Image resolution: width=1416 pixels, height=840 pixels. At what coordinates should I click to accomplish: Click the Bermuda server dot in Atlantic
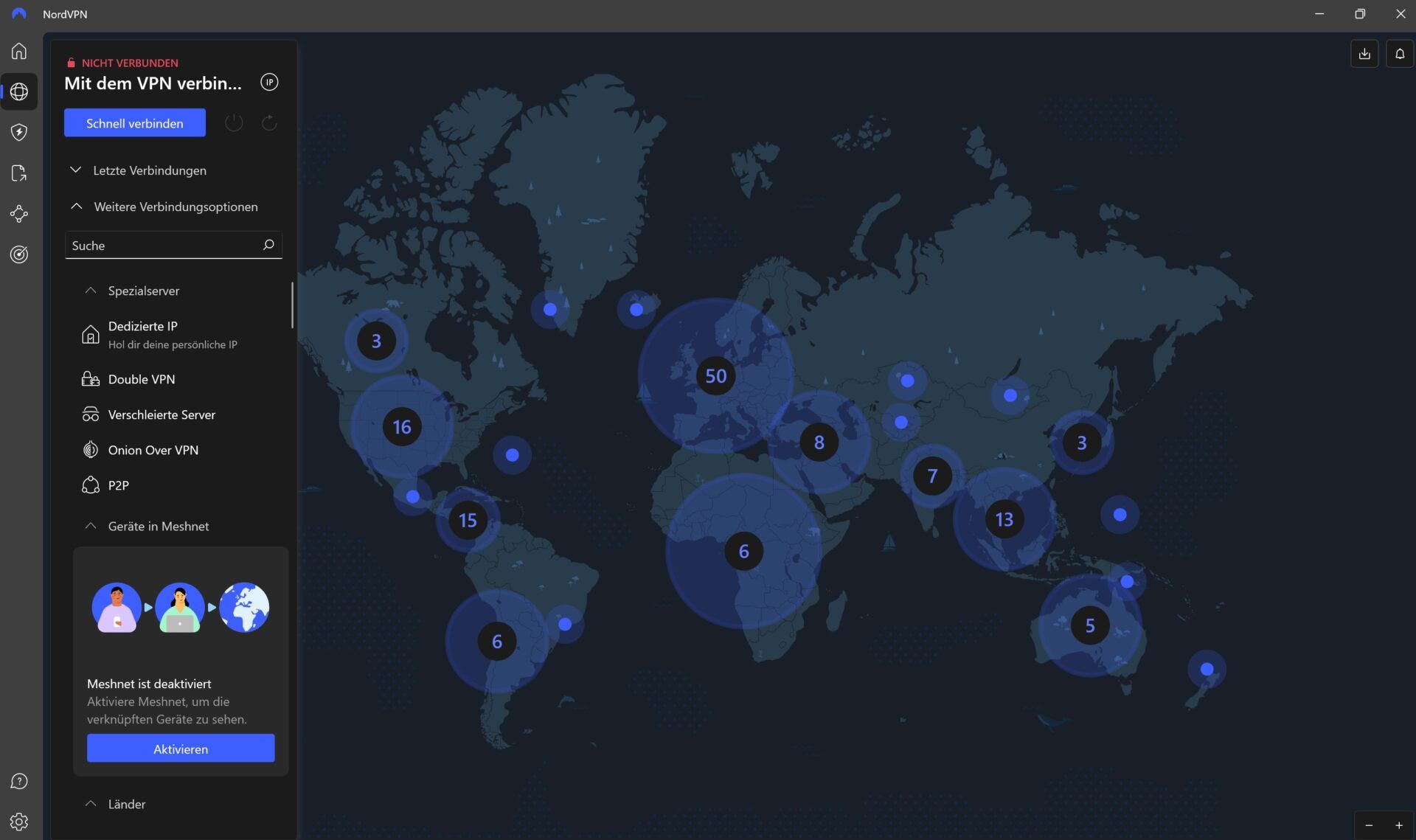click(x=512, y=455)
